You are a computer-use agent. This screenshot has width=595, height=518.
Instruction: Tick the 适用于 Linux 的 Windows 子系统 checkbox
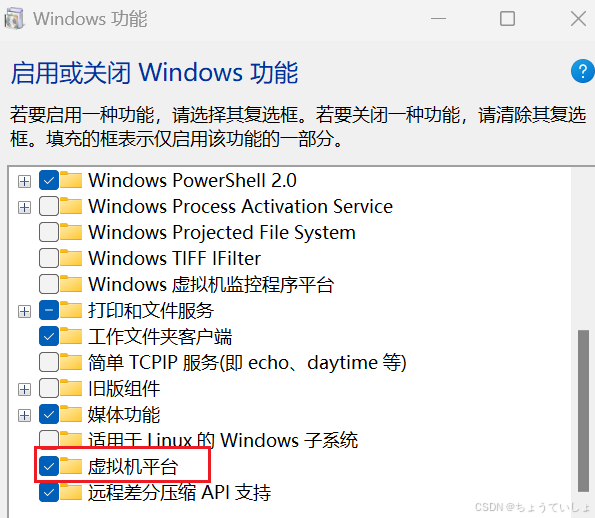(49, 439)
